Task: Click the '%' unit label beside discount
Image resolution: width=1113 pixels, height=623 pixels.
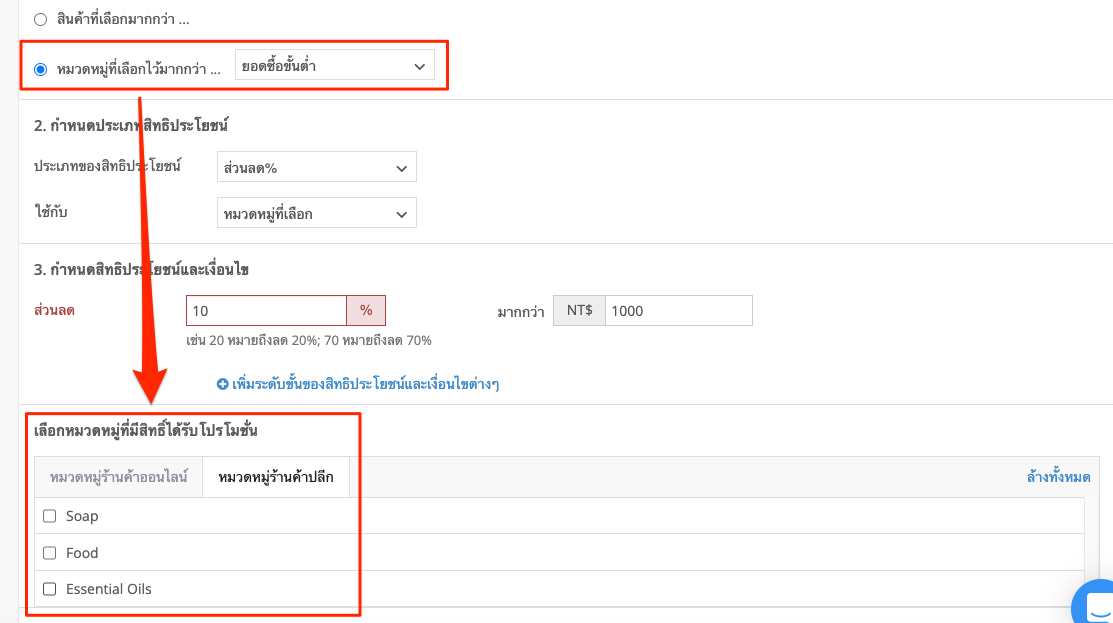Action: 366,310
